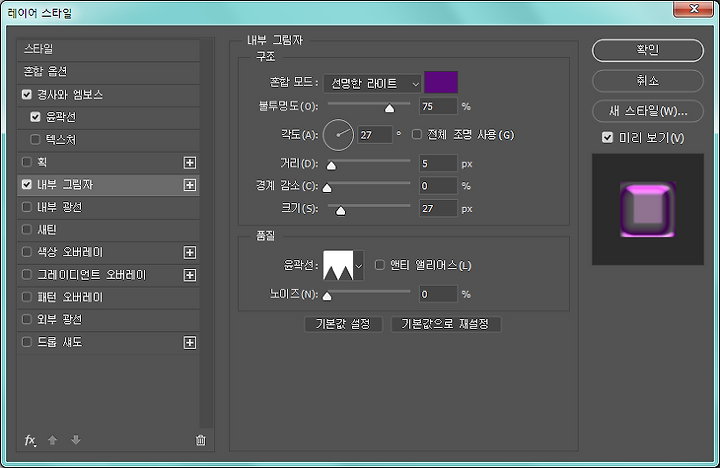This screenshot has width=720, height=468.
Task: Select the 스타일 list item
Action: coord(108,49)
